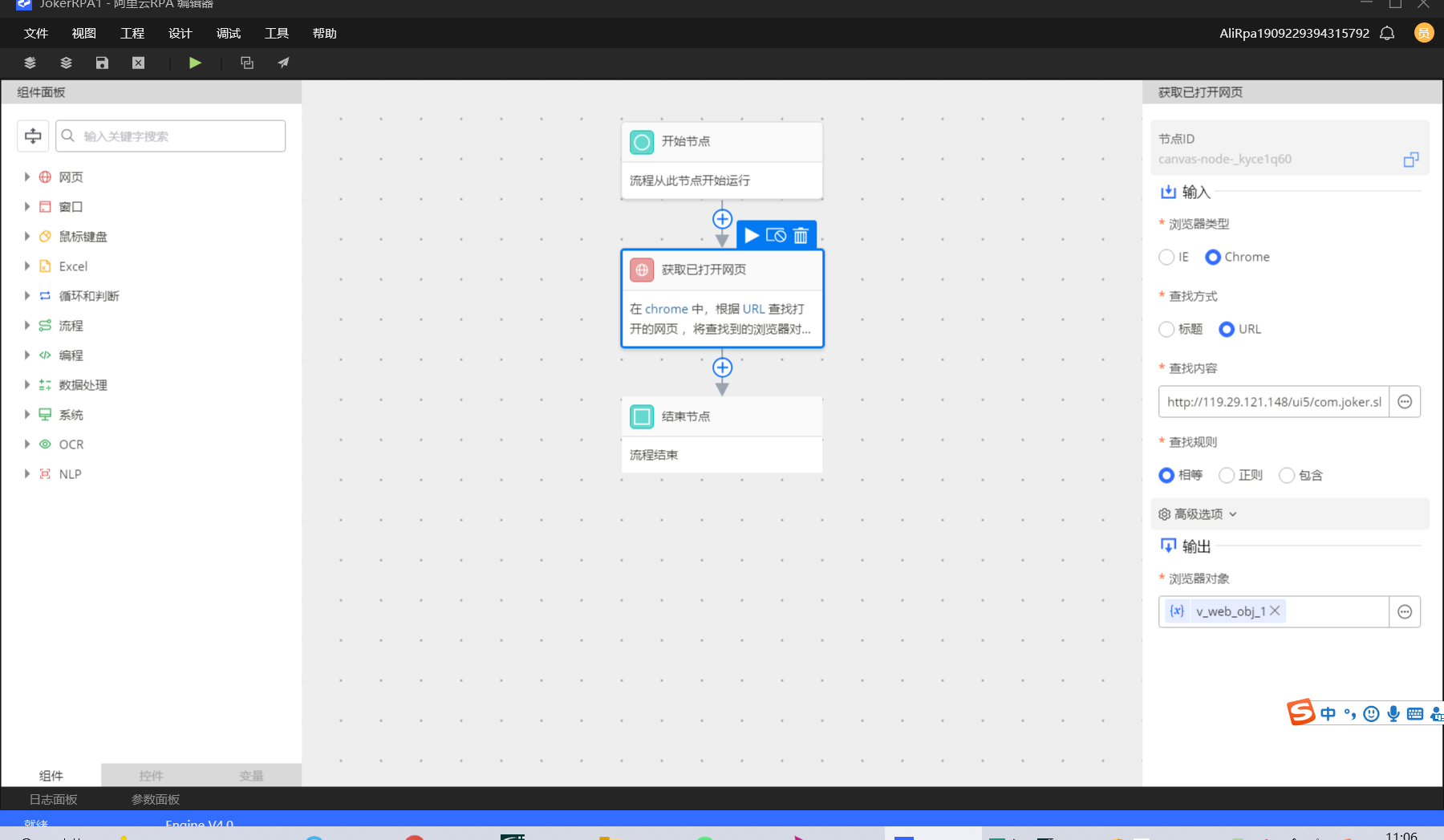Expand the 循环和判断 component category

point(26,295)
